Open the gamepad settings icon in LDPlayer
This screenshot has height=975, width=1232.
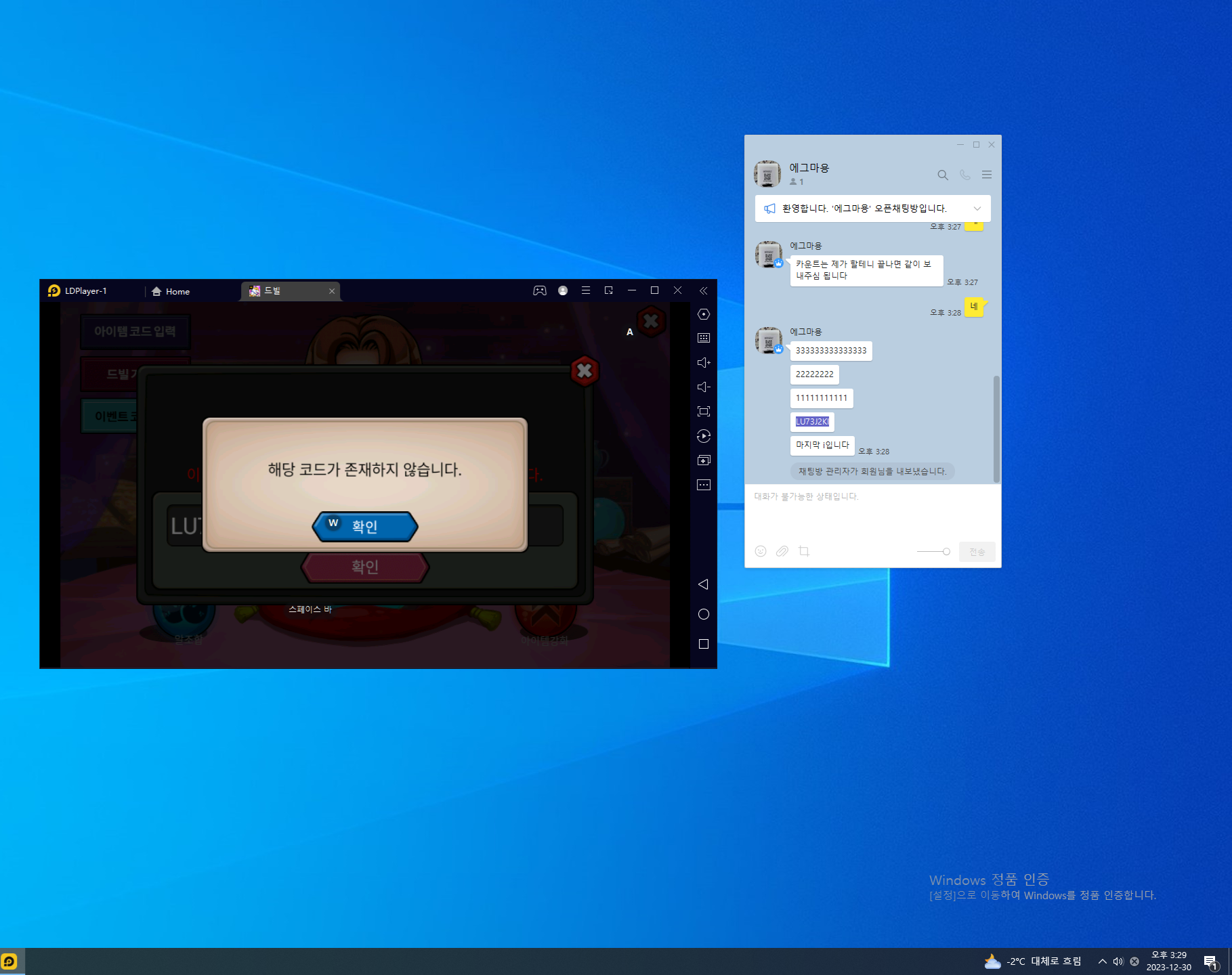coord(540,290)
